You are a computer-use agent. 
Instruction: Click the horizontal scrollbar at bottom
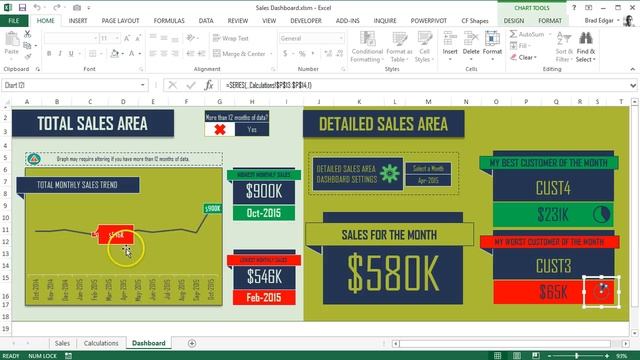[x=505, y=344]
